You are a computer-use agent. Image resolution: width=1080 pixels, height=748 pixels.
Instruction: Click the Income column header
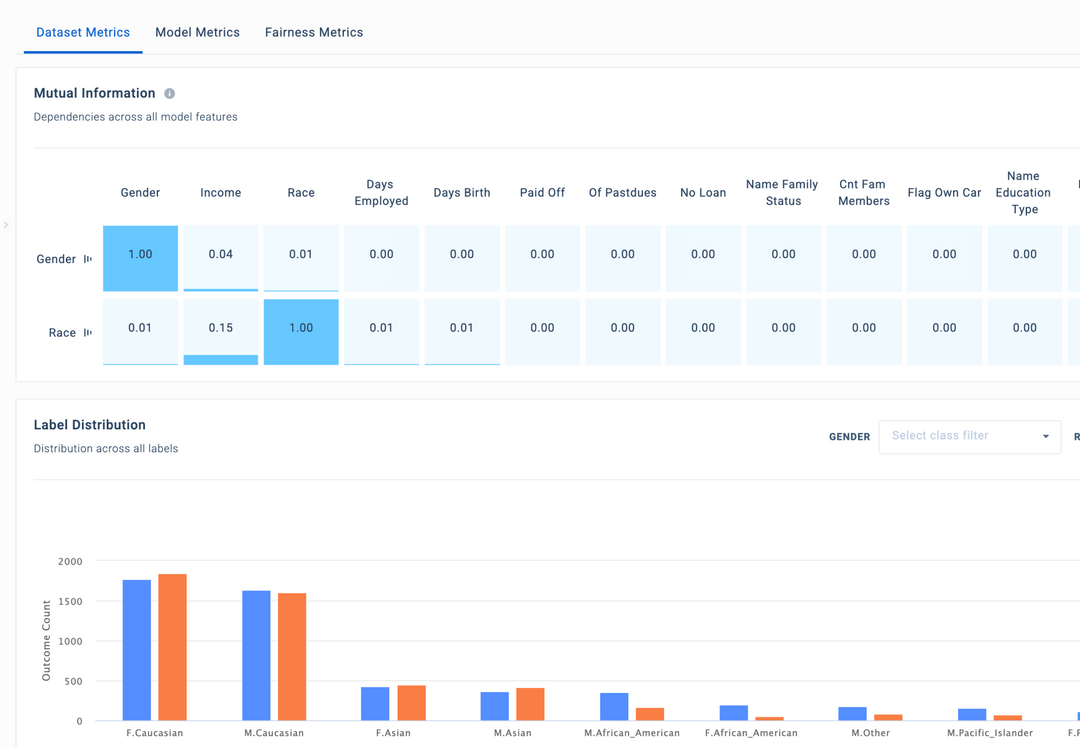pyautogui.click(x=220, y=192)
